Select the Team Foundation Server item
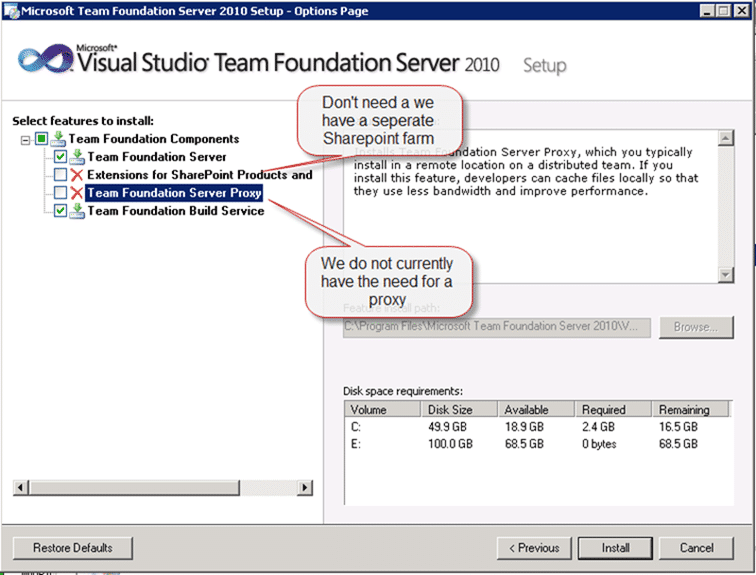The height and width of the screenshot is (575, 756). 157,157
